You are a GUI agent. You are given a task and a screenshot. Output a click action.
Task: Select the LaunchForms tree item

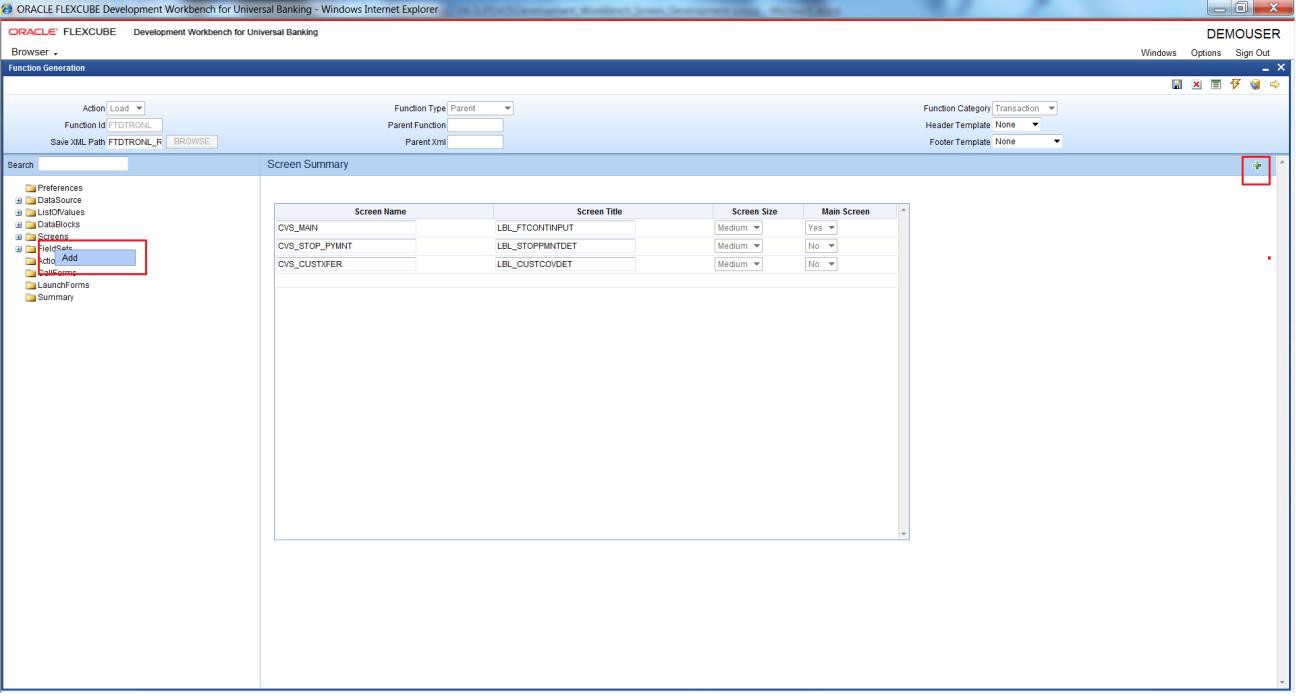pyautogui.click(x=63, y=285)
